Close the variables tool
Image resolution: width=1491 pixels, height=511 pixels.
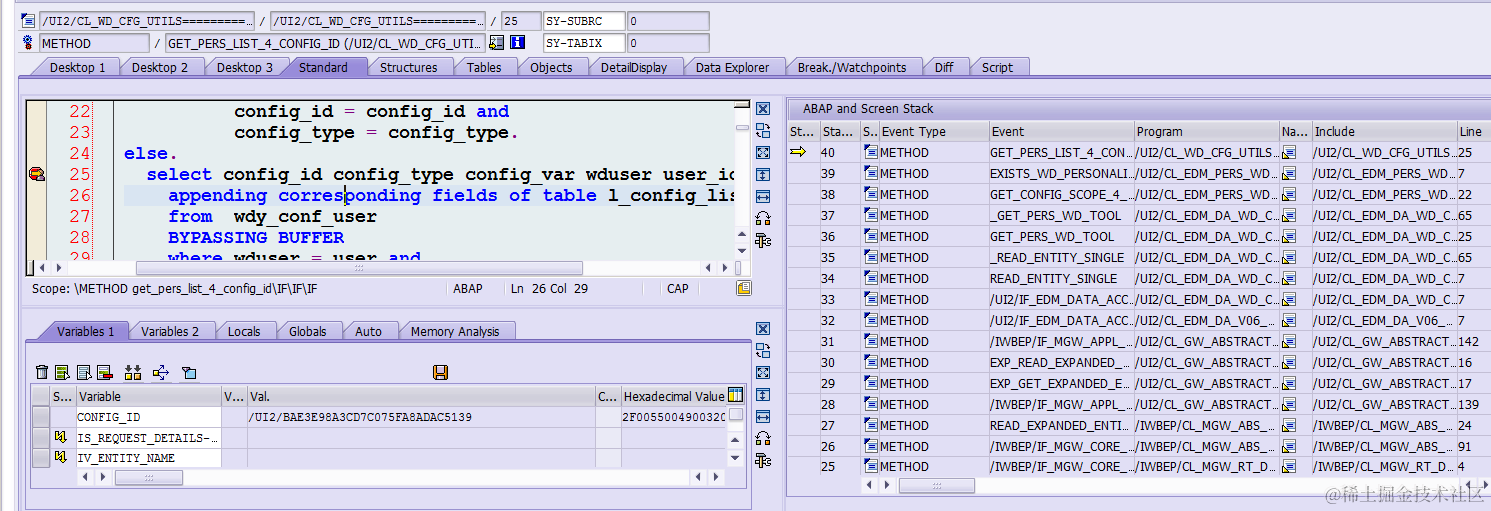tap(763, 329)
